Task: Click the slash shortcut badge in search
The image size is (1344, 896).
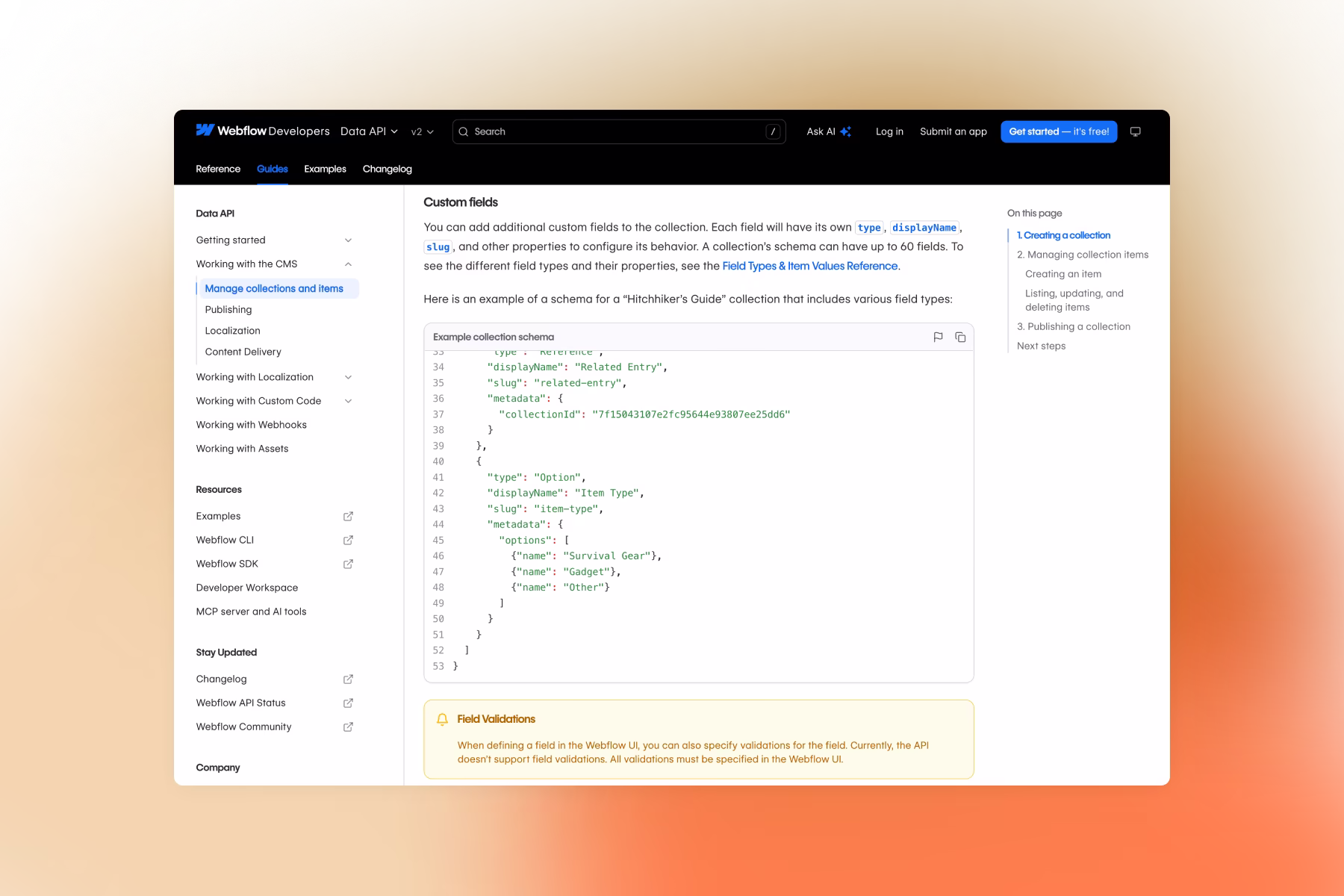Action: pyautogui.click(x=773, y=131)
